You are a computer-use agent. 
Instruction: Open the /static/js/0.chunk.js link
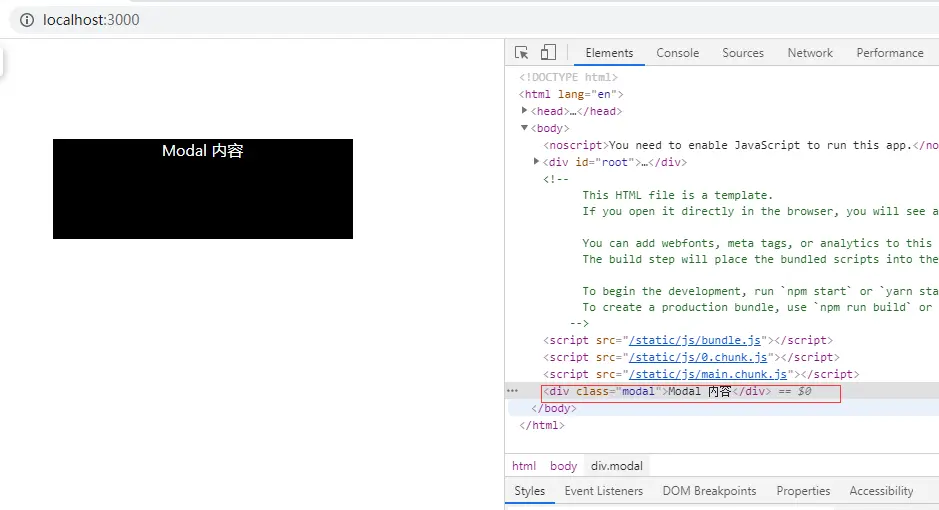[x=698, y=357]
